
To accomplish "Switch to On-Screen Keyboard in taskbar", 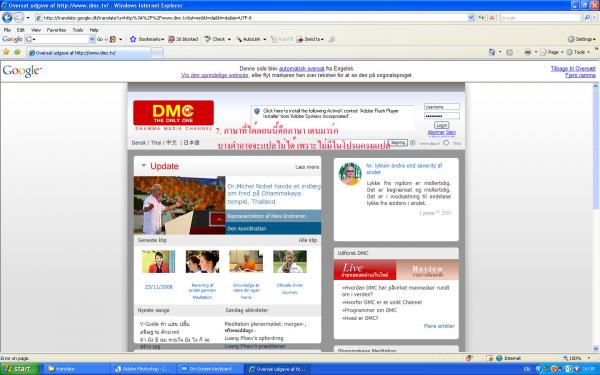I will click(x=210, y=369).
